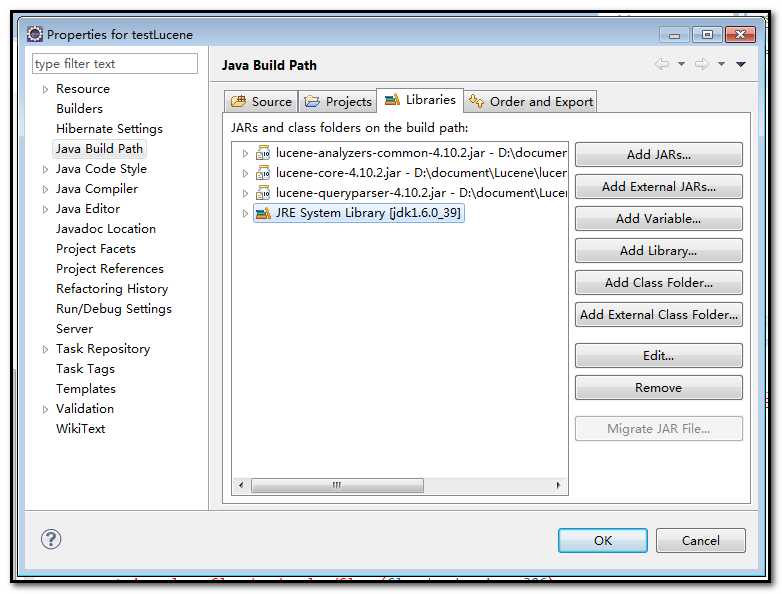Click the forward navigation arrow icon
Screen dimensions: 782x594
coord(702,64)
